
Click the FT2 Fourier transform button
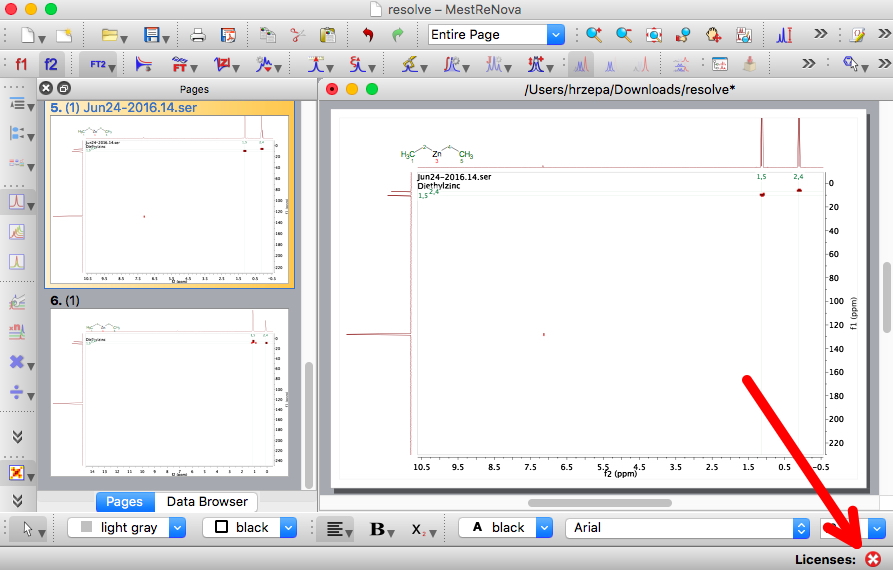98,64
